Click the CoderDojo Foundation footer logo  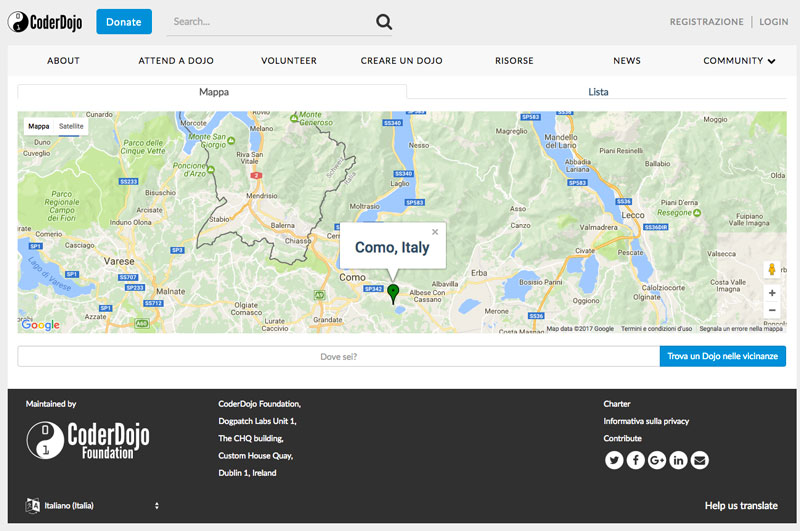point(88,440)
